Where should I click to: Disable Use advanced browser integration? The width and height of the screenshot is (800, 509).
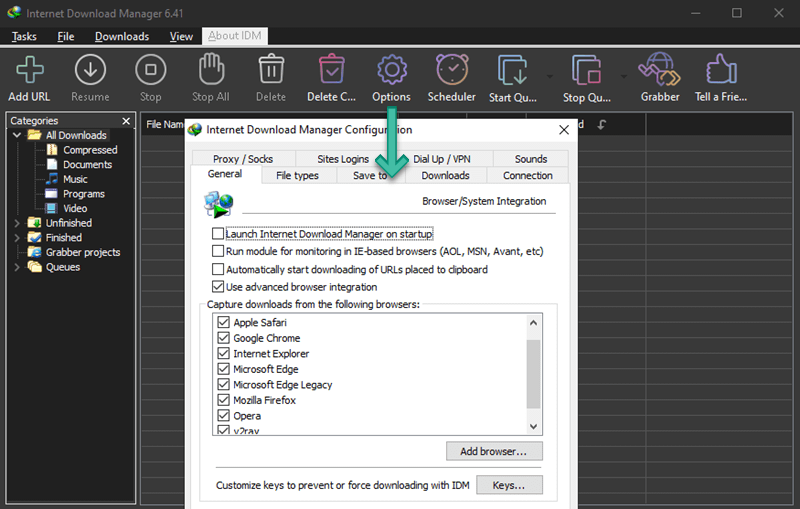click(218, 287)
